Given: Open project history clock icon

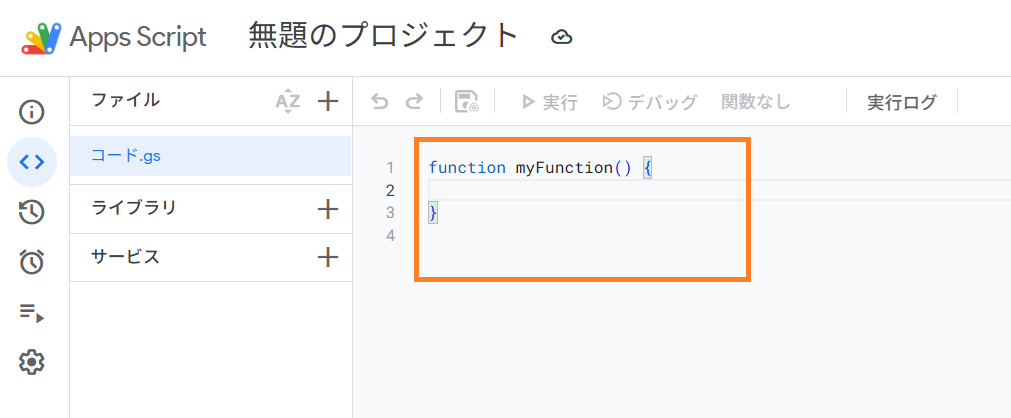Looking at the screenshot, I should [32, 212].
